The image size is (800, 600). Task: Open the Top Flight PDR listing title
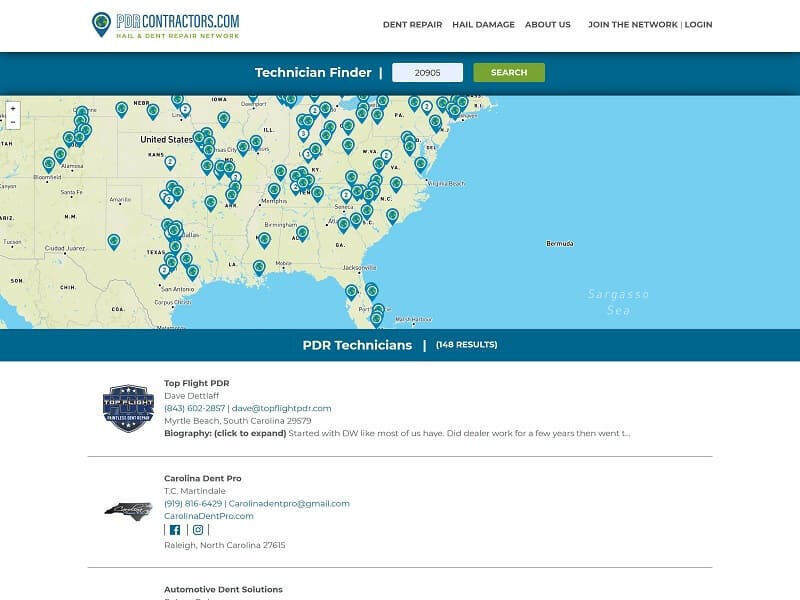(196, 383)
